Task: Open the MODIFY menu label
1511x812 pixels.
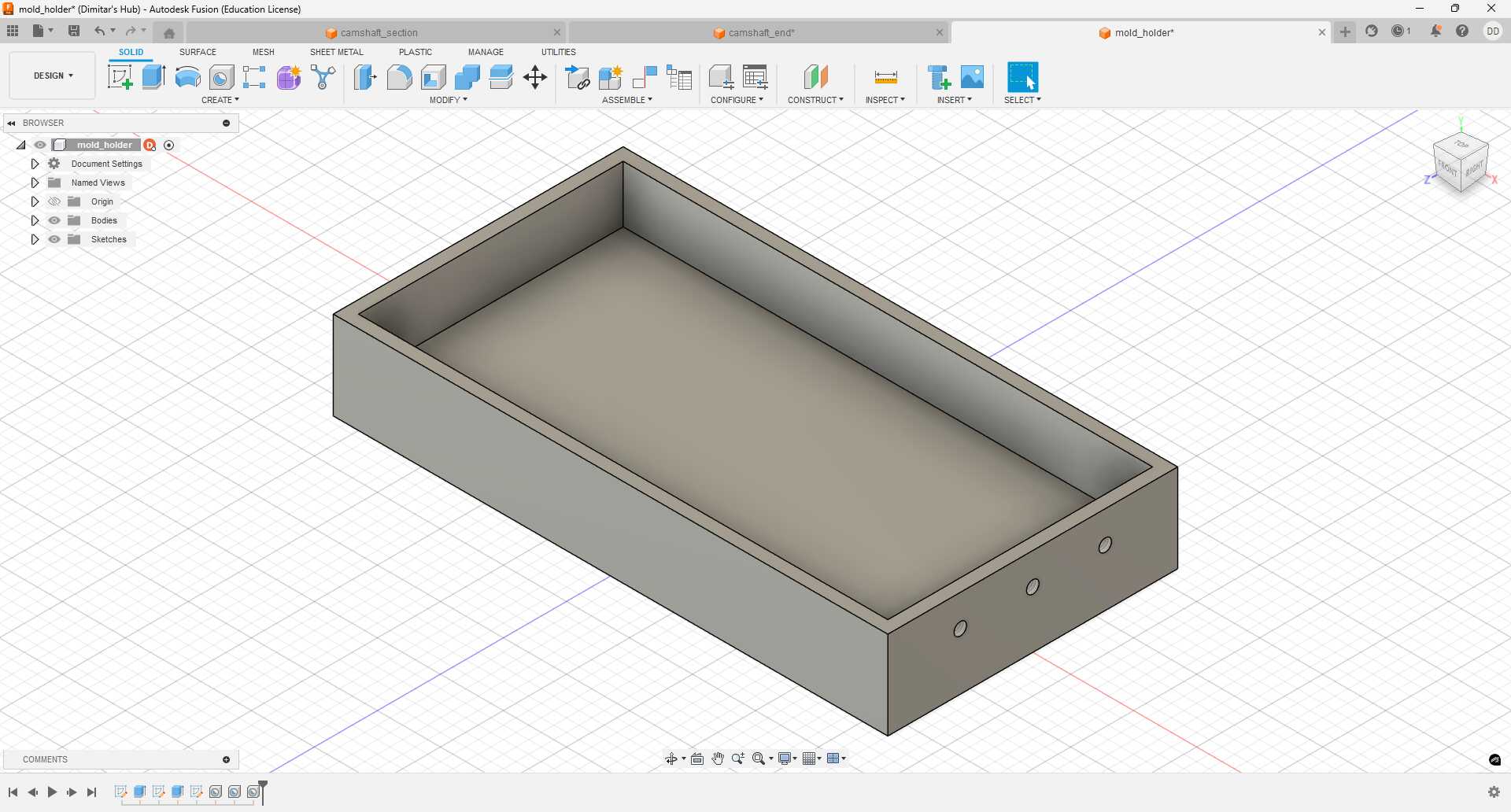Action: [x=448, y=100]
